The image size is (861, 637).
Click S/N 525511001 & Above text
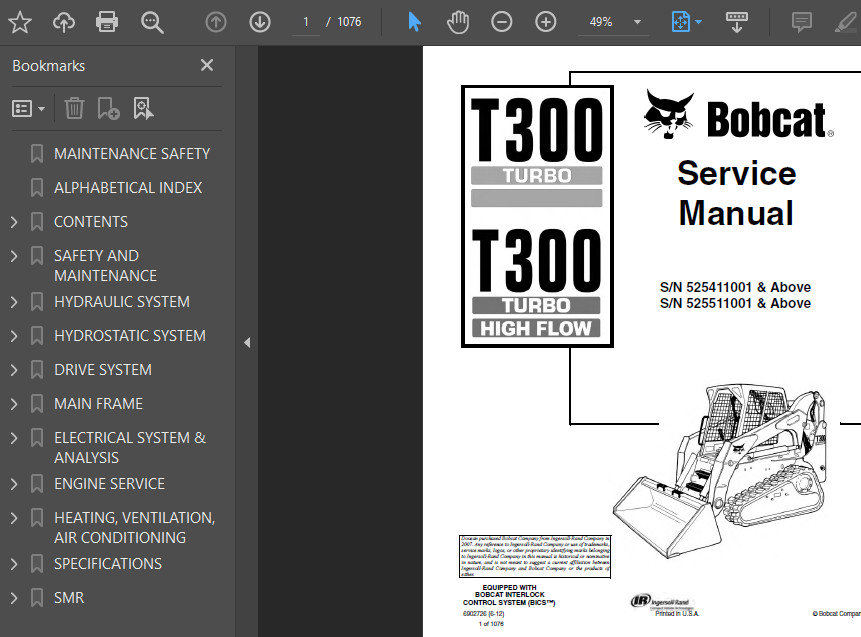click(x=735, y=303)
